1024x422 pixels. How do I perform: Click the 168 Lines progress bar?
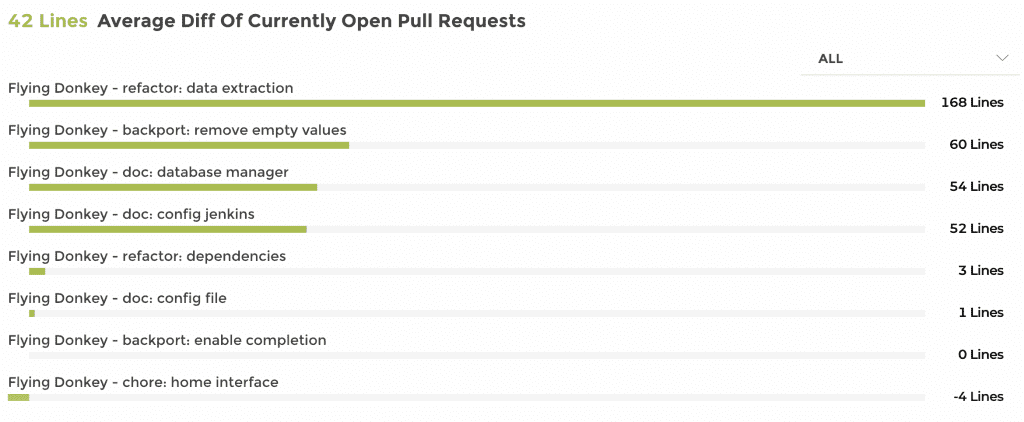(x=476, y=103)
